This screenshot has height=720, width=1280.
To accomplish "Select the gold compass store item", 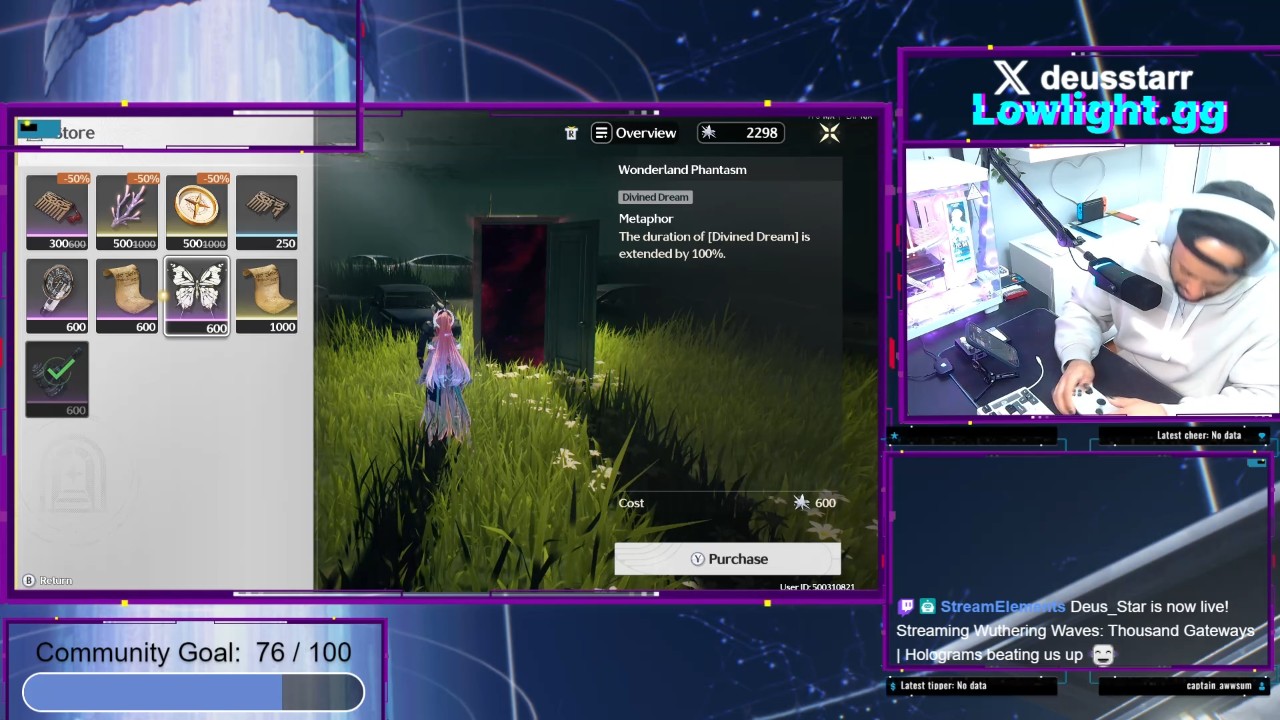I will click(197, 212).
